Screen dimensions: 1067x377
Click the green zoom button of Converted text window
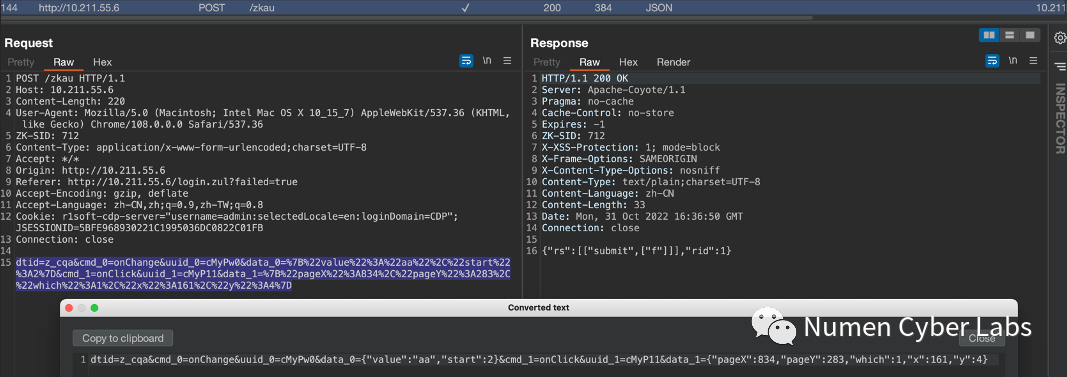pyautogui.click(x=95, y=308)
